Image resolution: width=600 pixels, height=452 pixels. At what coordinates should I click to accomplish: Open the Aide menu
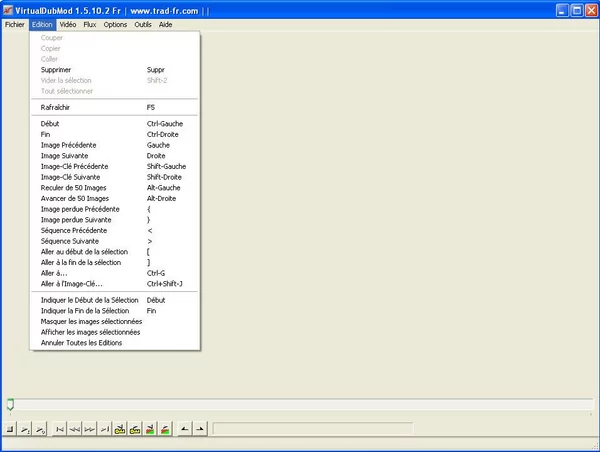click(x=165, y=24)
